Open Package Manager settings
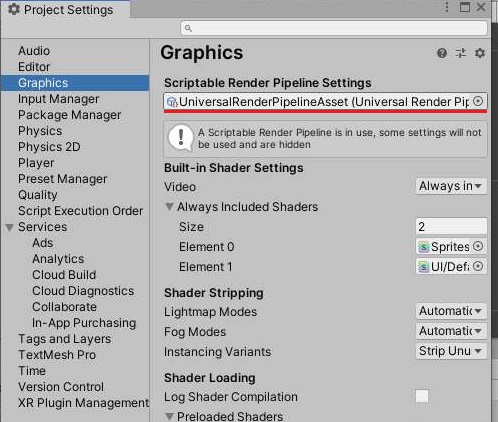 [70, 115]
